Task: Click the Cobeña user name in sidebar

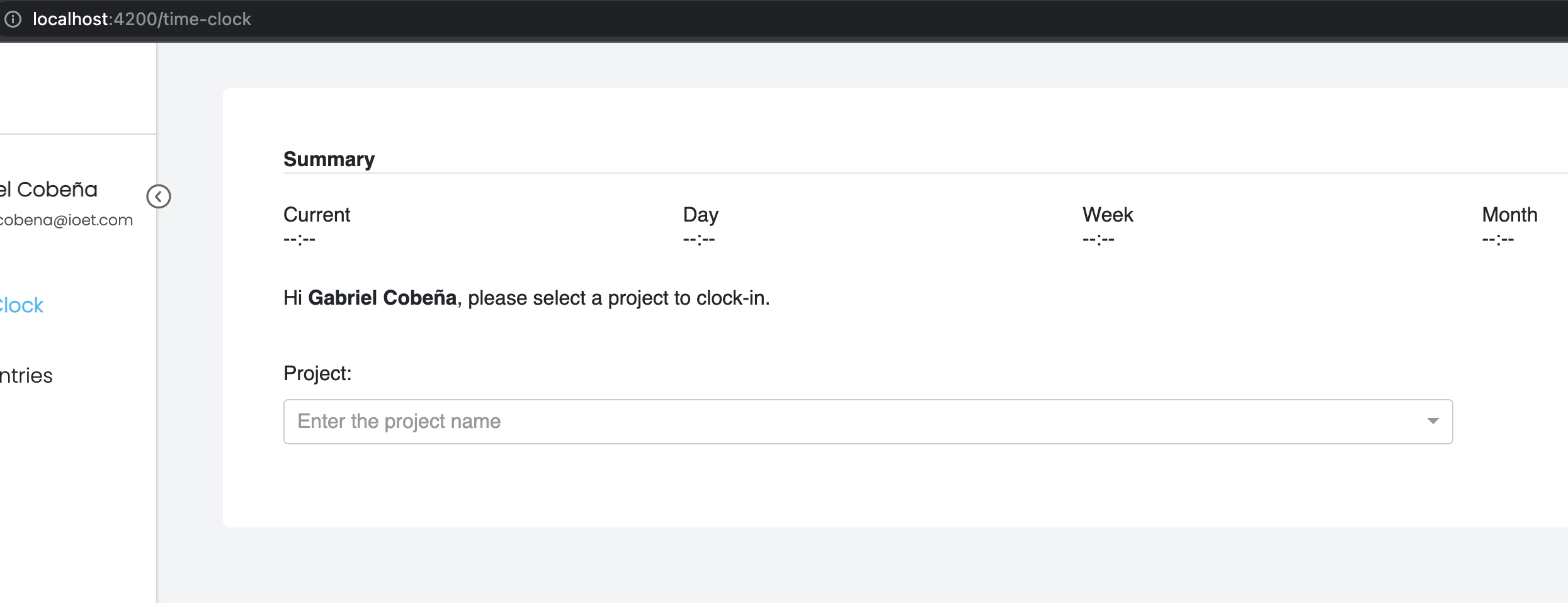Action: [x=50, y=189]
